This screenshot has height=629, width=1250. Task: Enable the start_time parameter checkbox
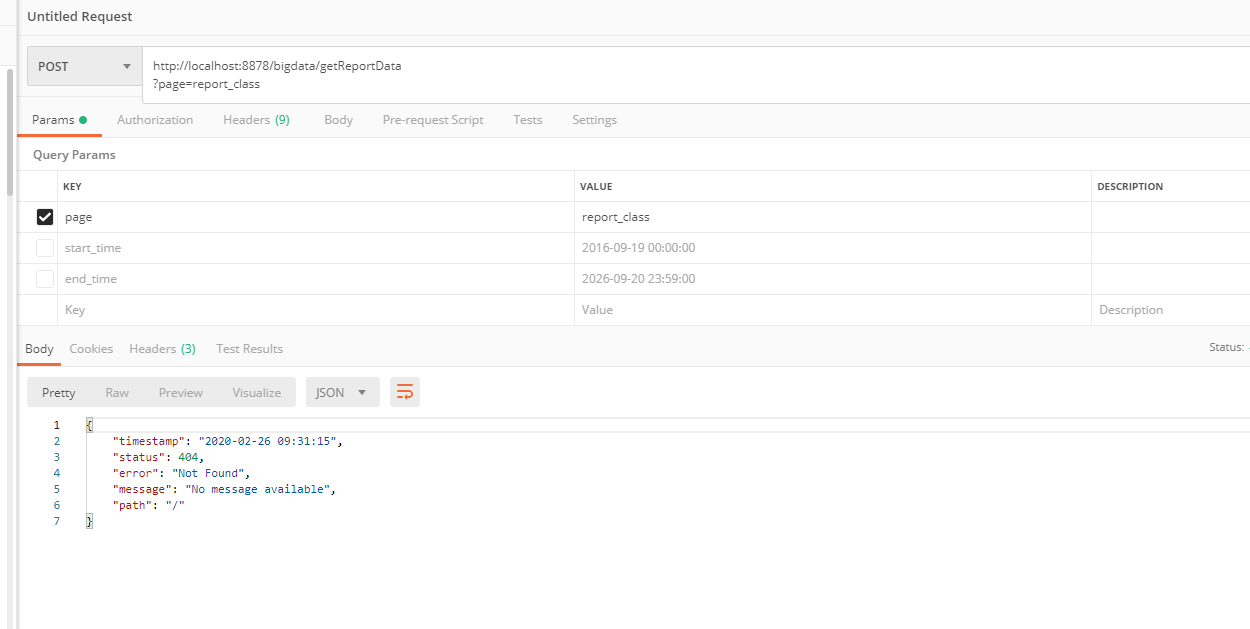[45, 248]
